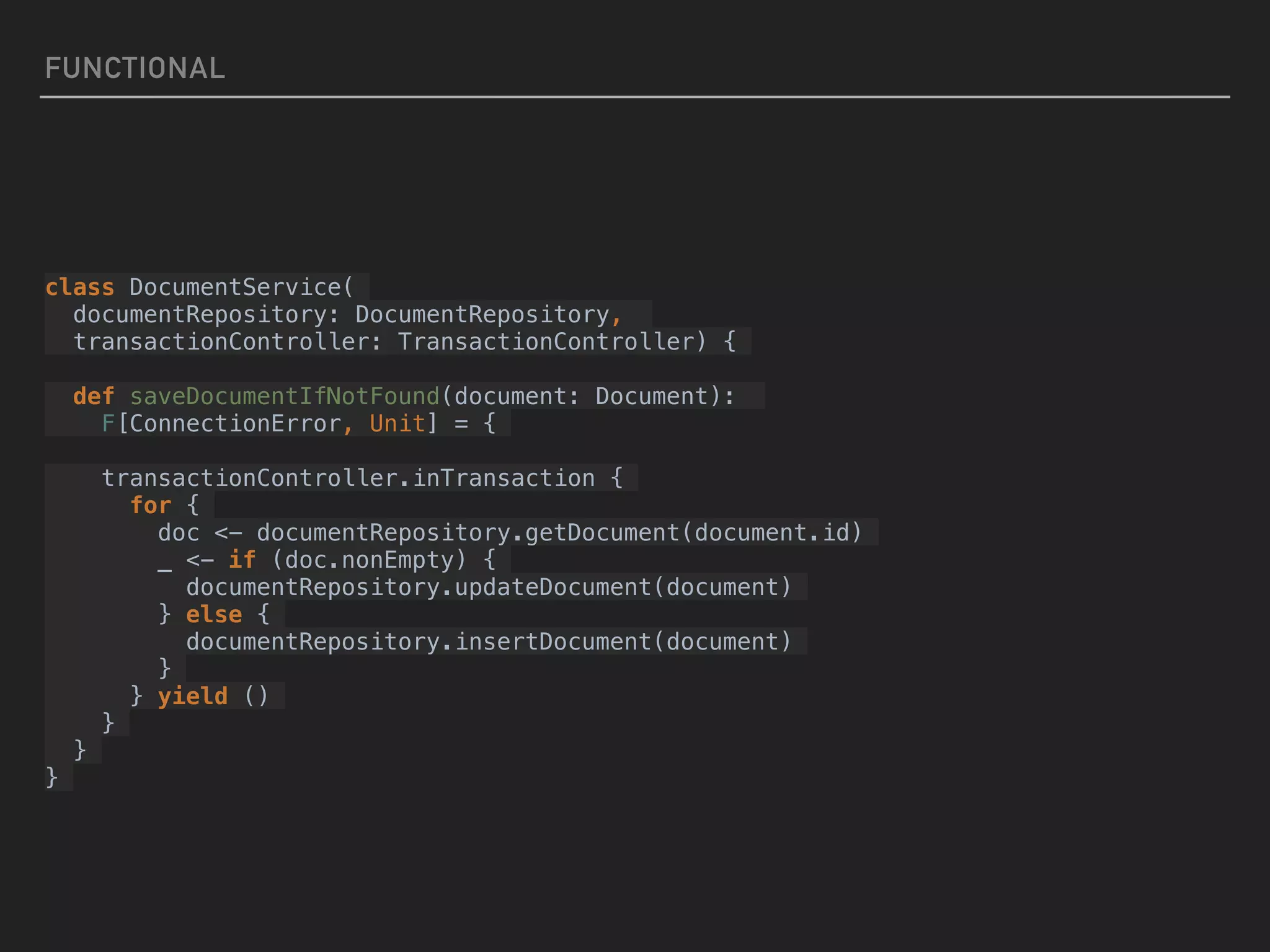Click 'documentRepository:' constructor parameter
The height and width of the screenshot is (952, 1270).
pyautogui.click(x=206, y=315)
